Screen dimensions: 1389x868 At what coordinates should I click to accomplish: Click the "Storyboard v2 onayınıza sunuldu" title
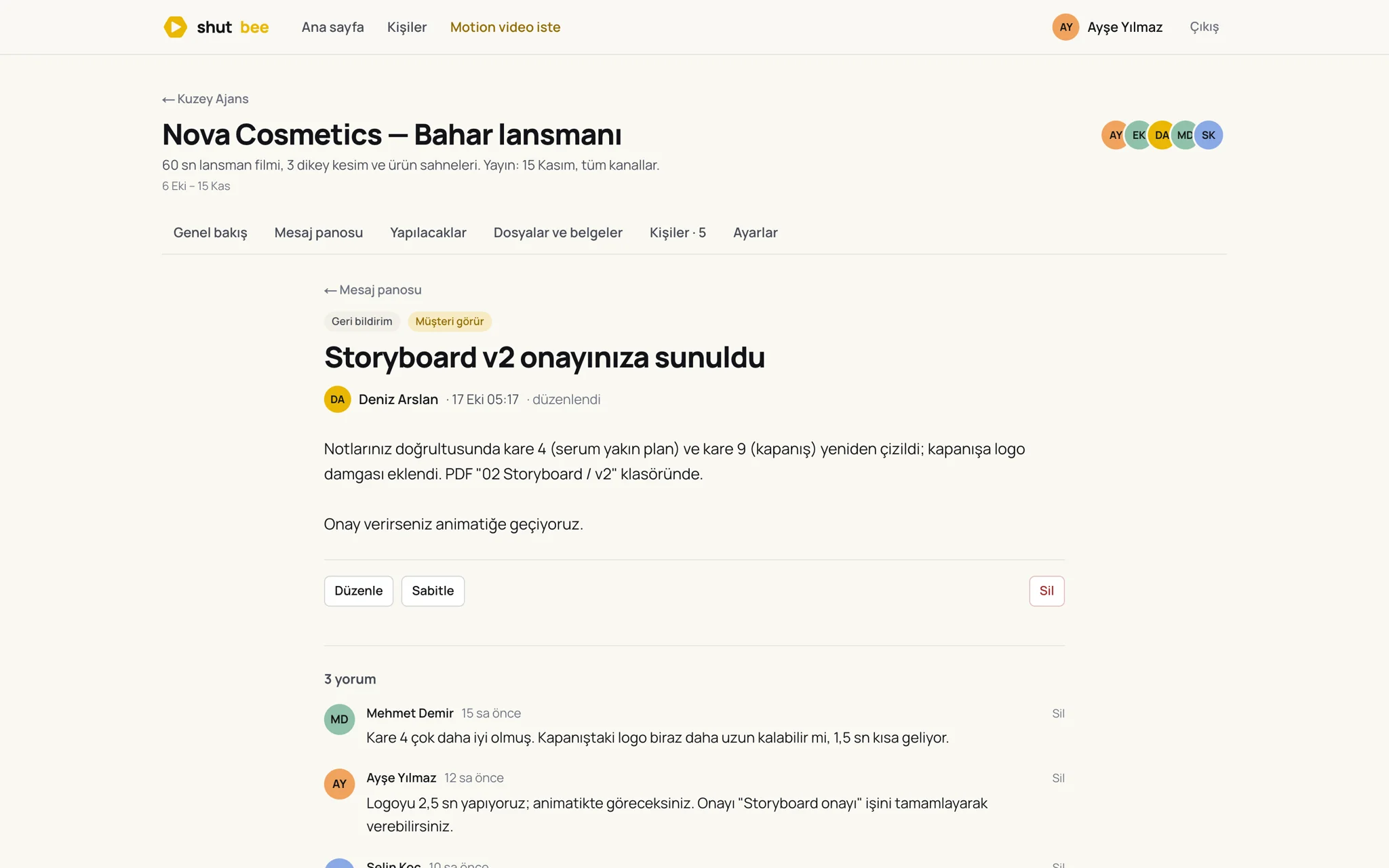tap(545, 357)
